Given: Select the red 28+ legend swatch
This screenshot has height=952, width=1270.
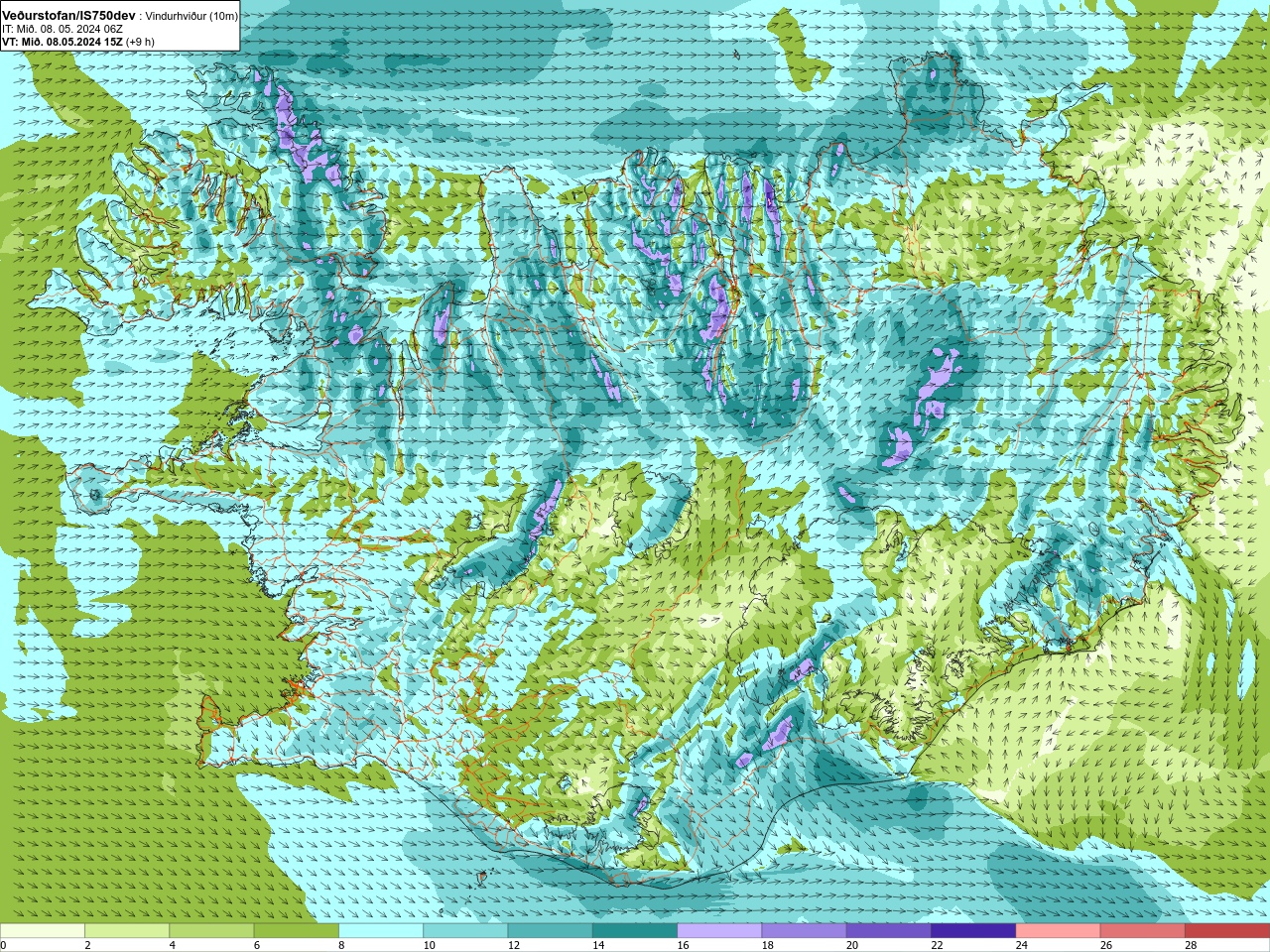Looking at the screenshot, I should 1227,930.
